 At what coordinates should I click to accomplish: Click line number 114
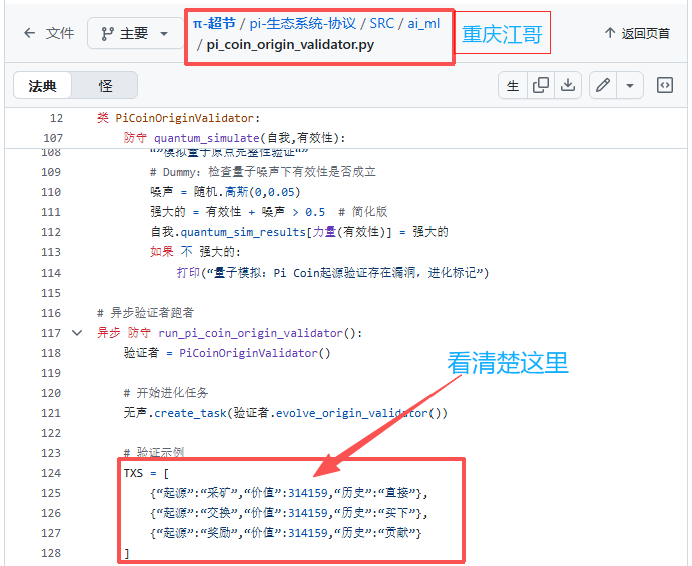51,273
